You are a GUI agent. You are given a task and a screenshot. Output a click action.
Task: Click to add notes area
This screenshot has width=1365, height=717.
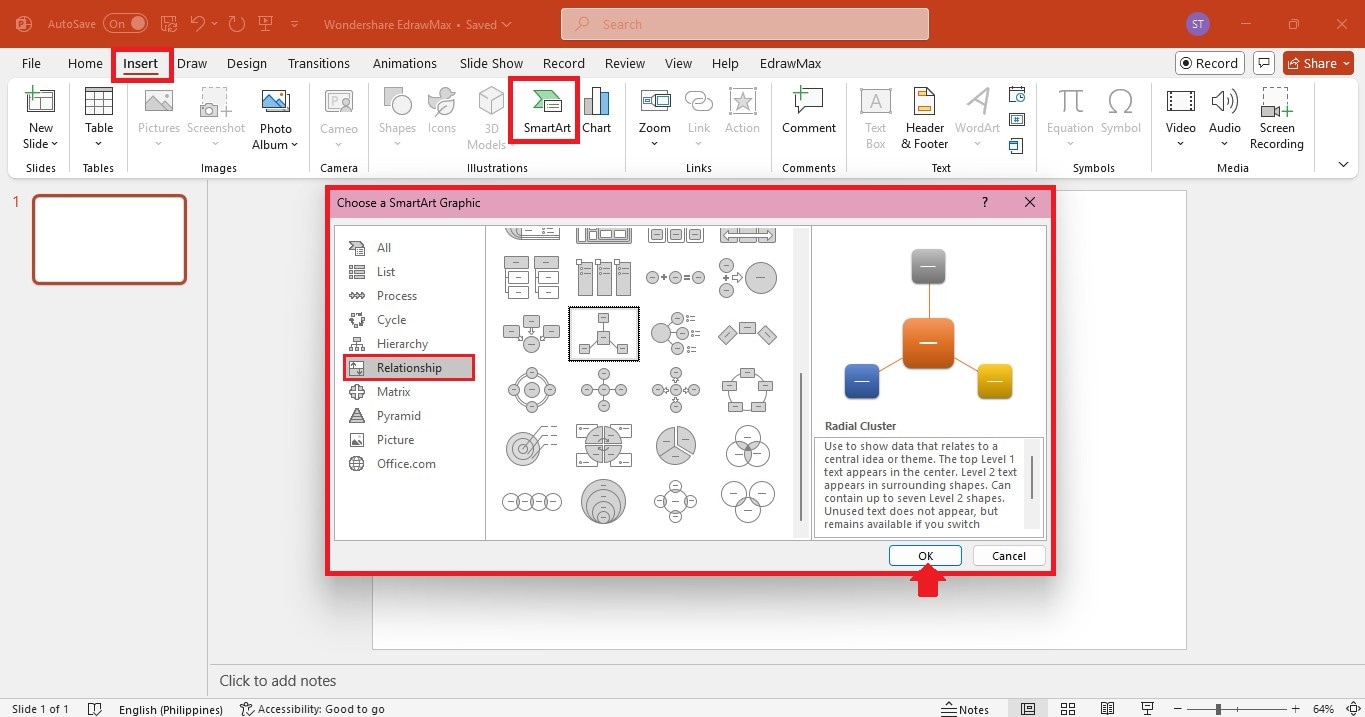coord(278,681)
